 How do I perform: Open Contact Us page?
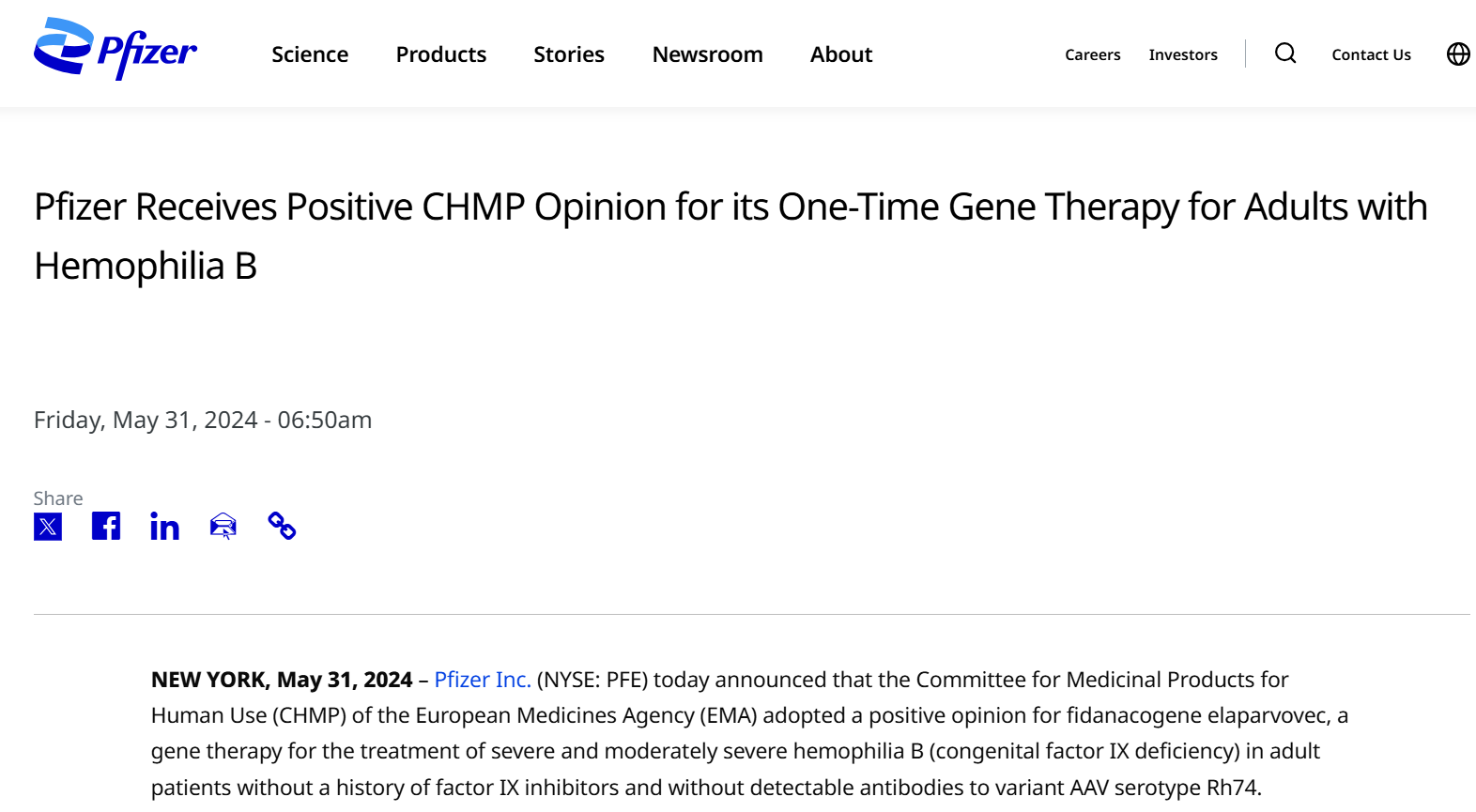point(1371,54)
